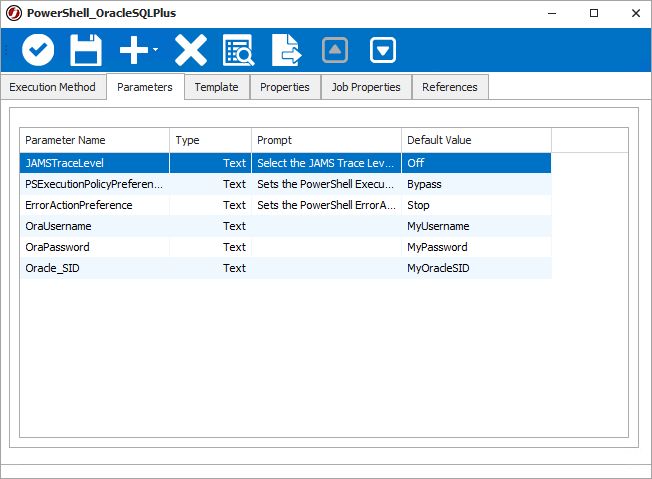Image resolution: width=652 pixels, height=479 pixels.
Task: Click the 'Sets the PowerShell Execu...' prompt cell
Action: pyautogui.click(x=326, y=184)
